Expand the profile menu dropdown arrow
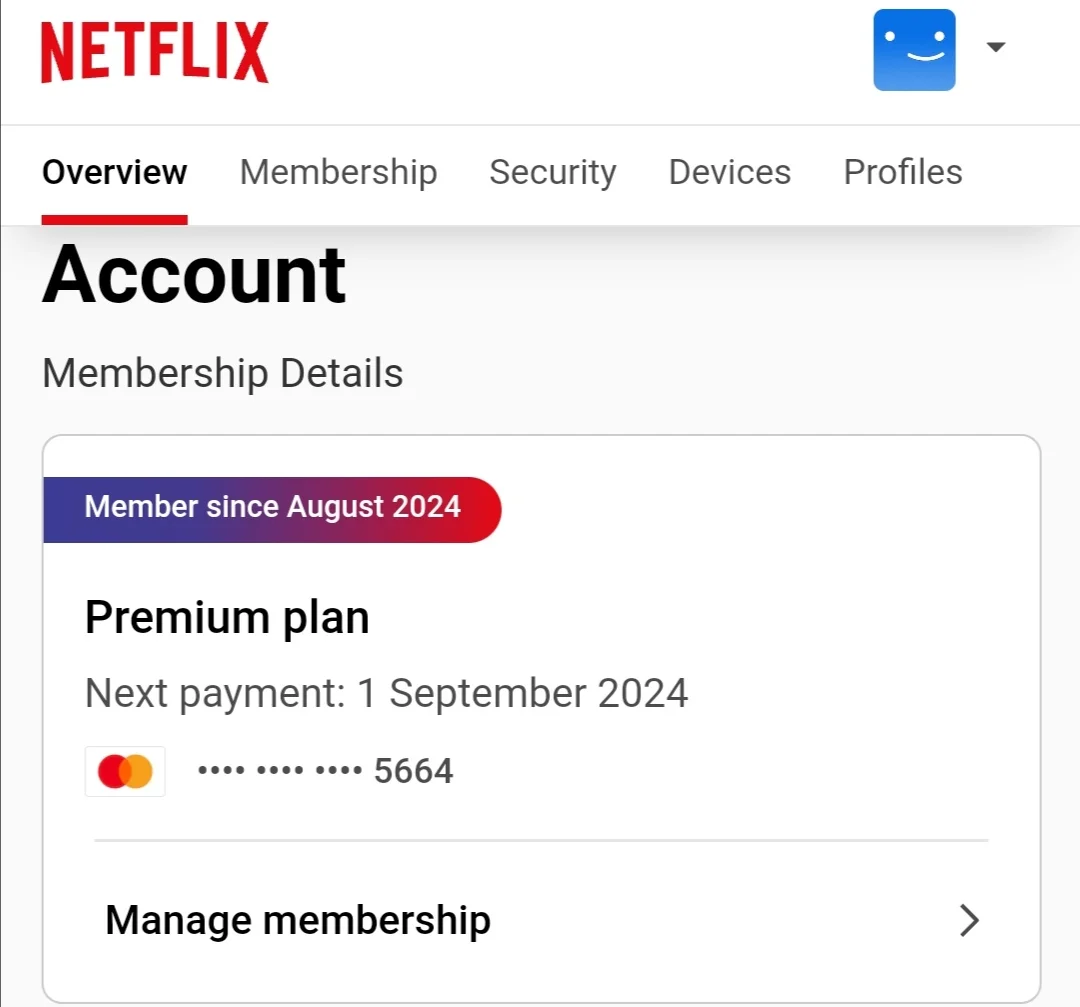Image resolution: width=1080 pixels, height=1007 pixels. [x=995, y=47]
